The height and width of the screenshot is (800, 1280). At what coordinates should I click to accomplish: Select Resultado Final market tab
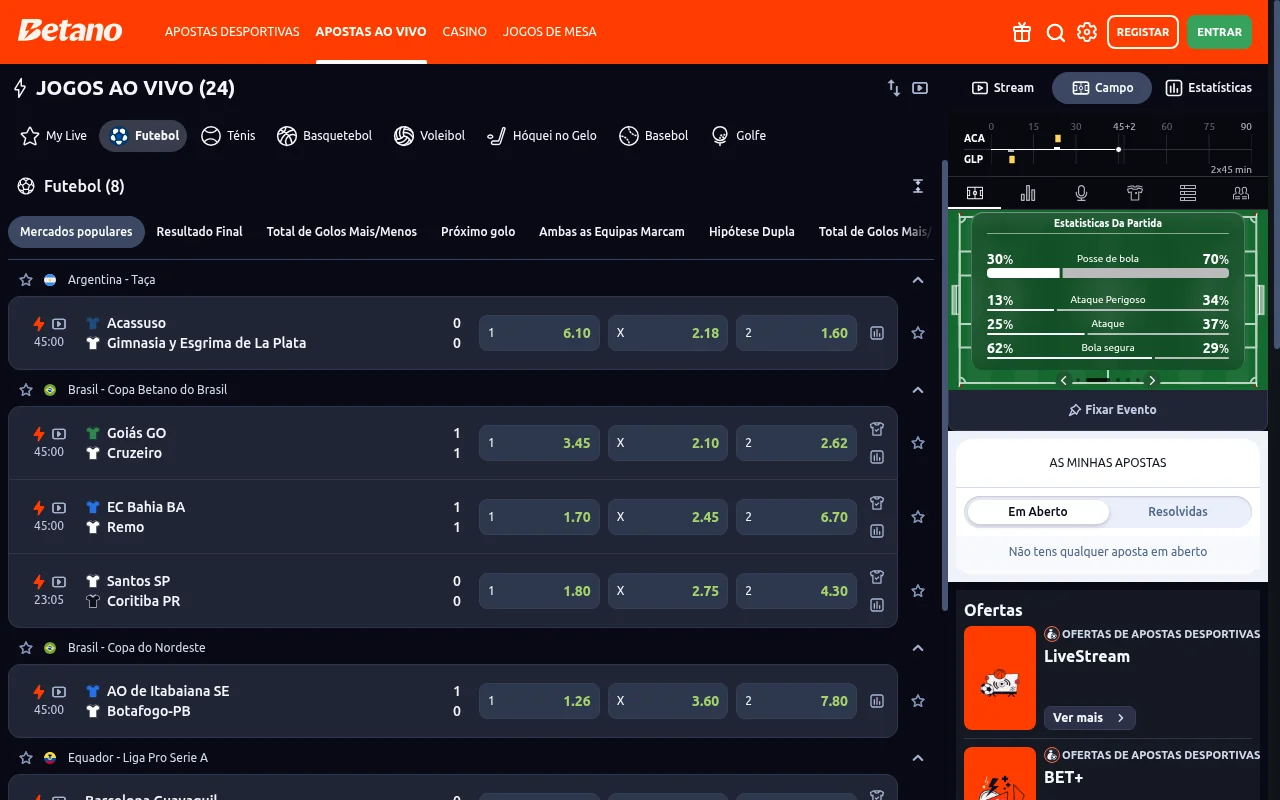click(x=199, y=232)
